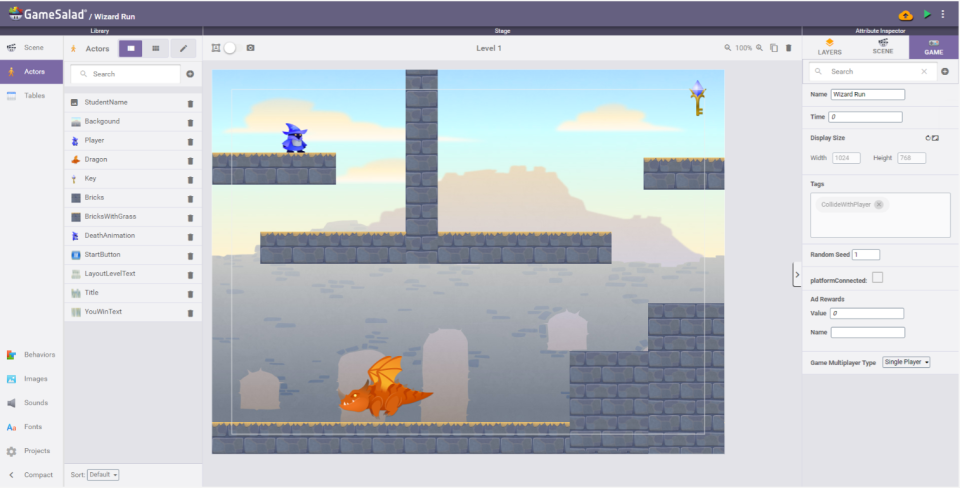Screen dimensions: 960x488
Task: Toggle the stage camera frame icon
Action: tap(216, 48)
